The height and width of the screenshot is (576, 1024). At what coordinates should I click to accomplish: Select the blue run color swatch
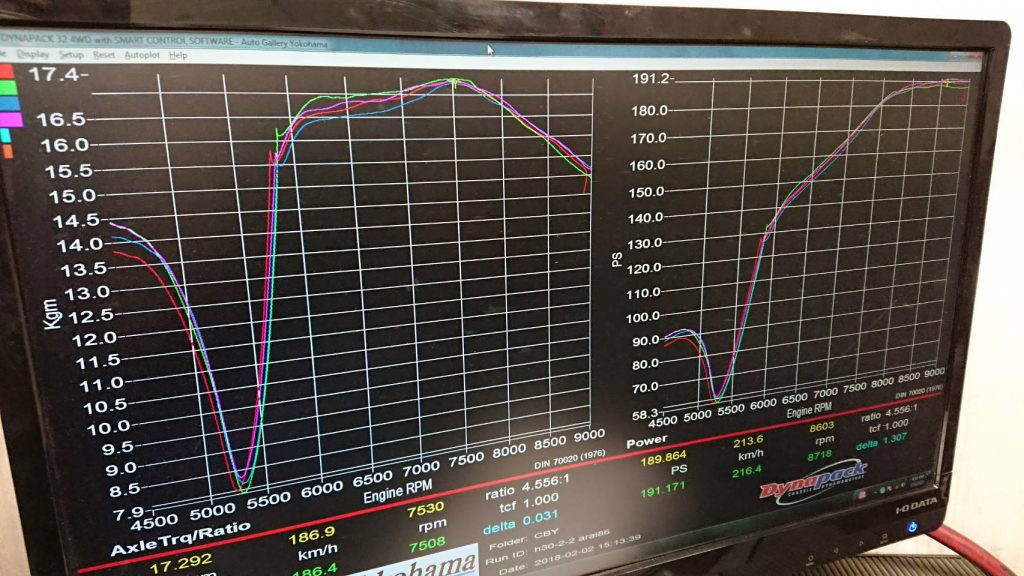pos(8,104)
